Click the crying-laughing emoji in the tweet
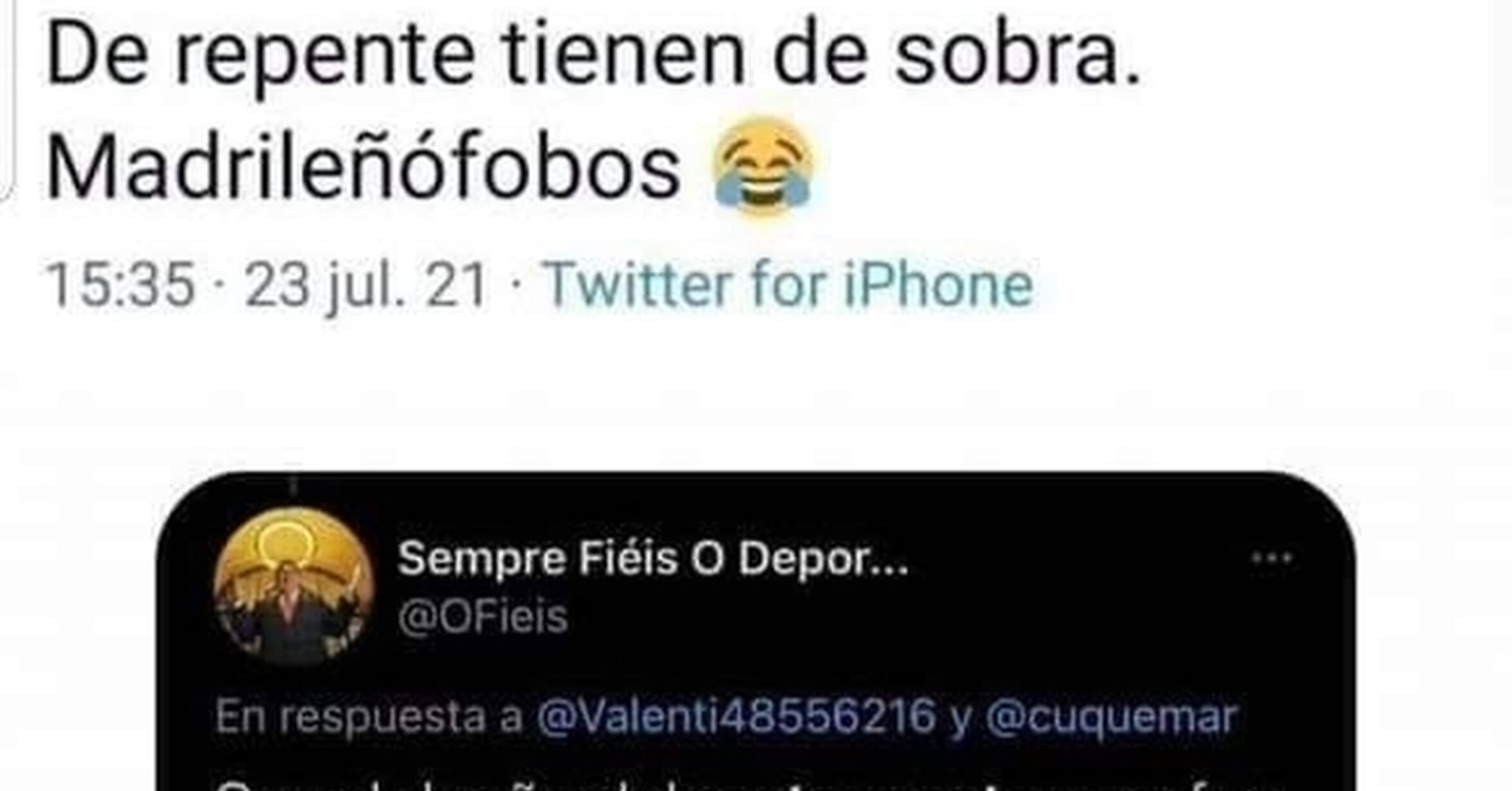This screenshot has width=1512, height=791. (764, 167)
